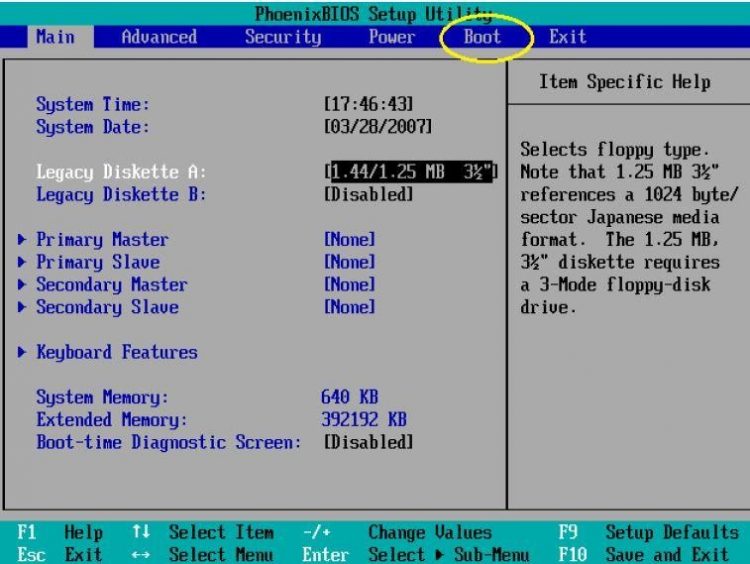Click the Legacy Diskette B label
This screenshot has height=564, width=750.
coord(121,195)
